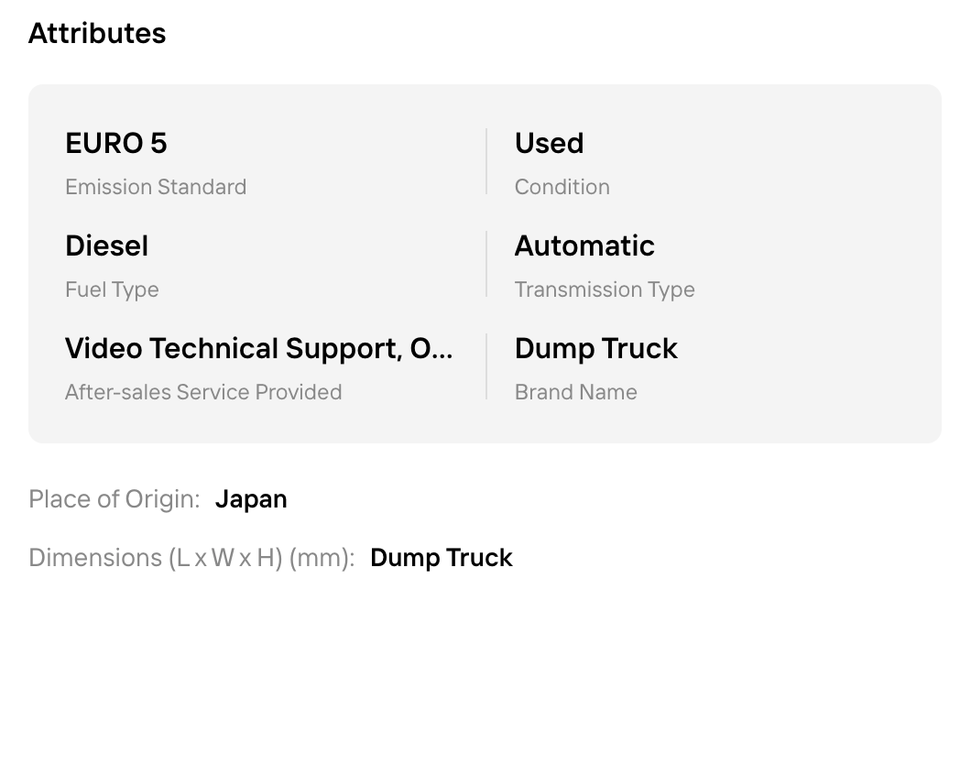Viewport: 960px width, 775px height.
Task: Expand truncated Video Technical Support text
Action: tap(259, 348)
